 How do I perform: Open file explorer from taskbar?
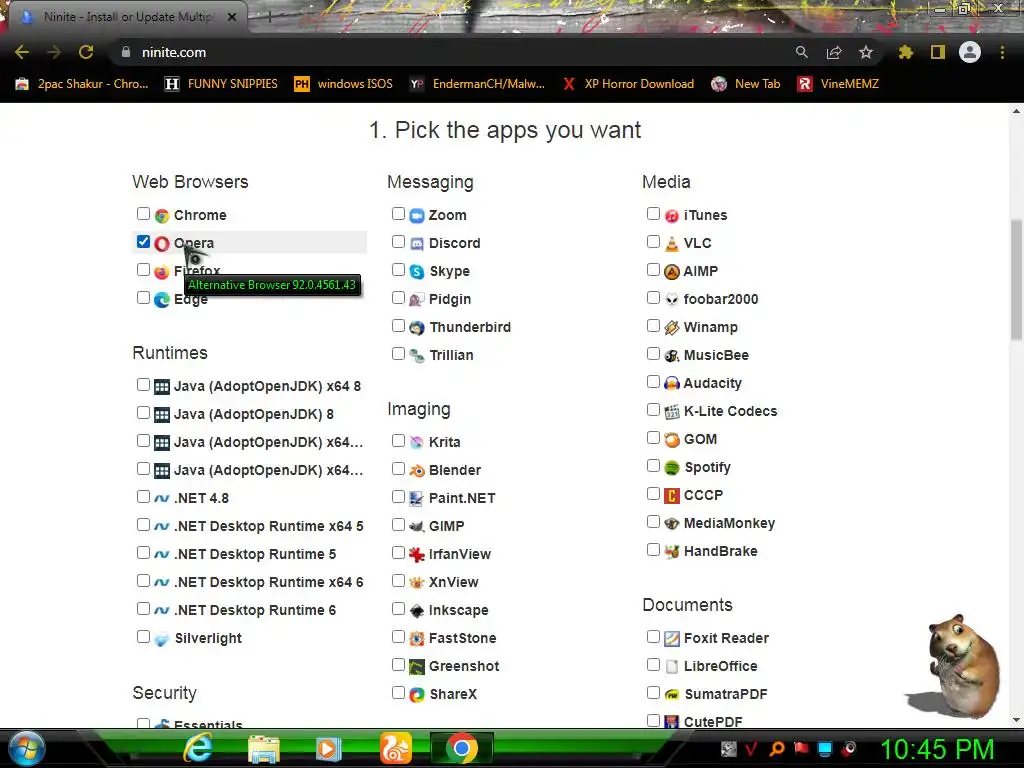point(264,748)
